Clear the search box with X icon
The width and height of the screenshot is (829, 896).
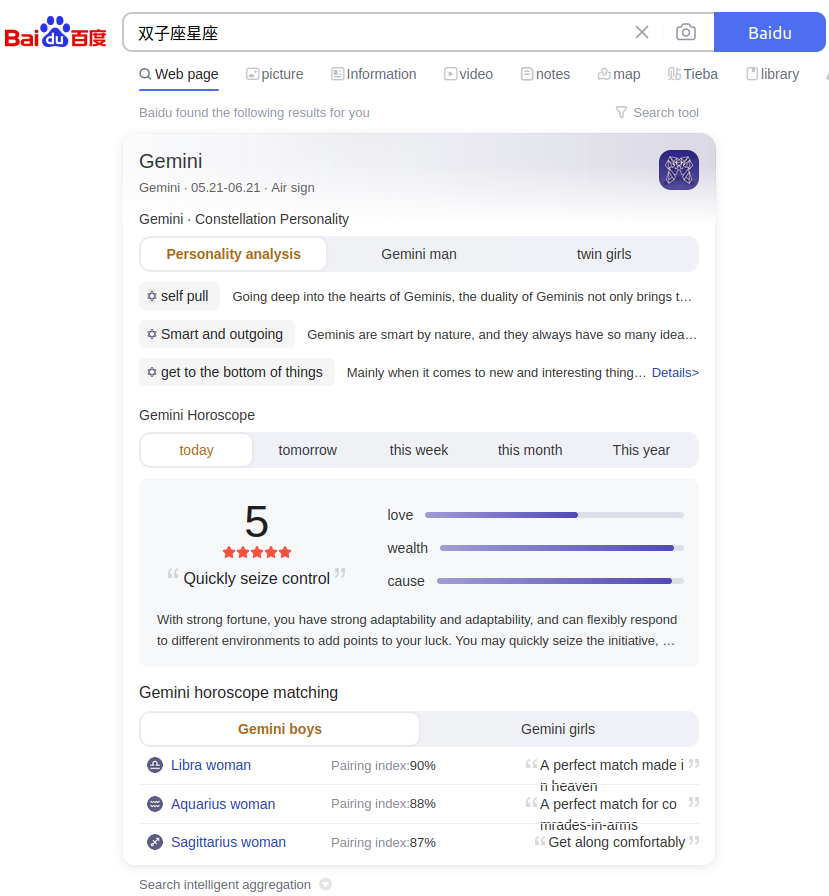[642, 32]
